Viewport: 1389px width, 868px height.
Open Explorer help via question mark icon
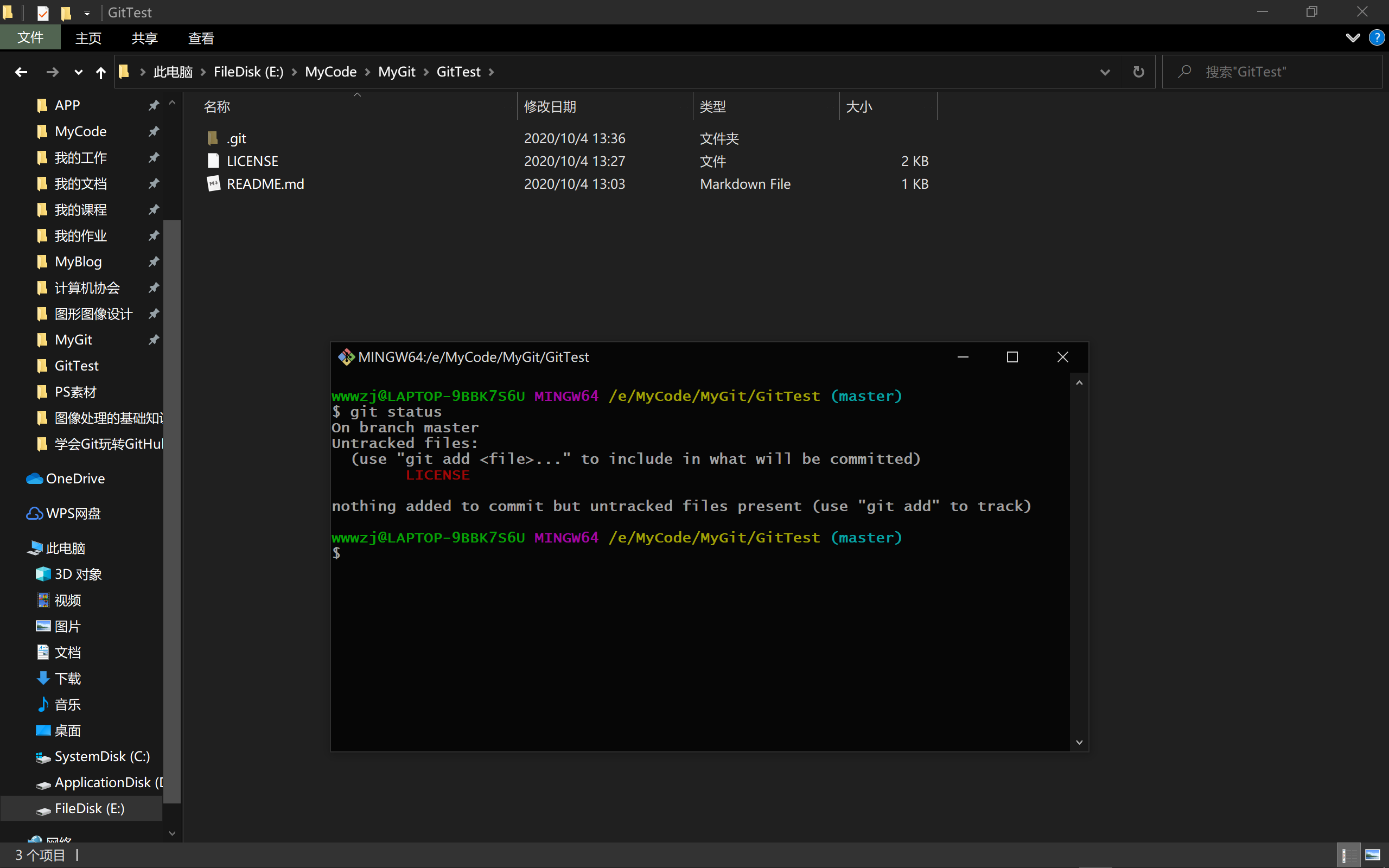[x=1377, y=38]
